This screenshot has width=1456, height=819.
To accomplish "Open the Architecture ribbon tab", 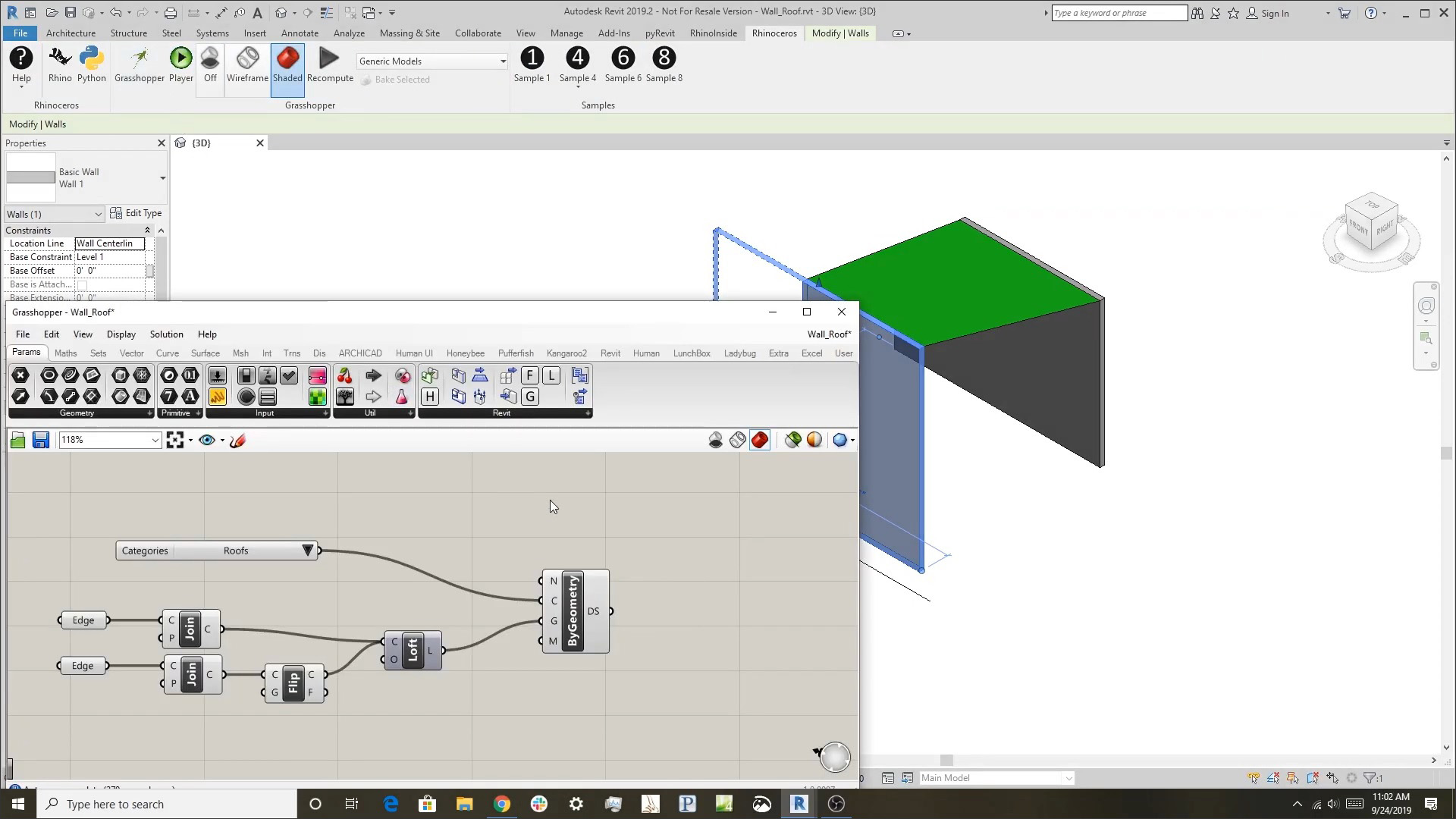I will (71, 33).
